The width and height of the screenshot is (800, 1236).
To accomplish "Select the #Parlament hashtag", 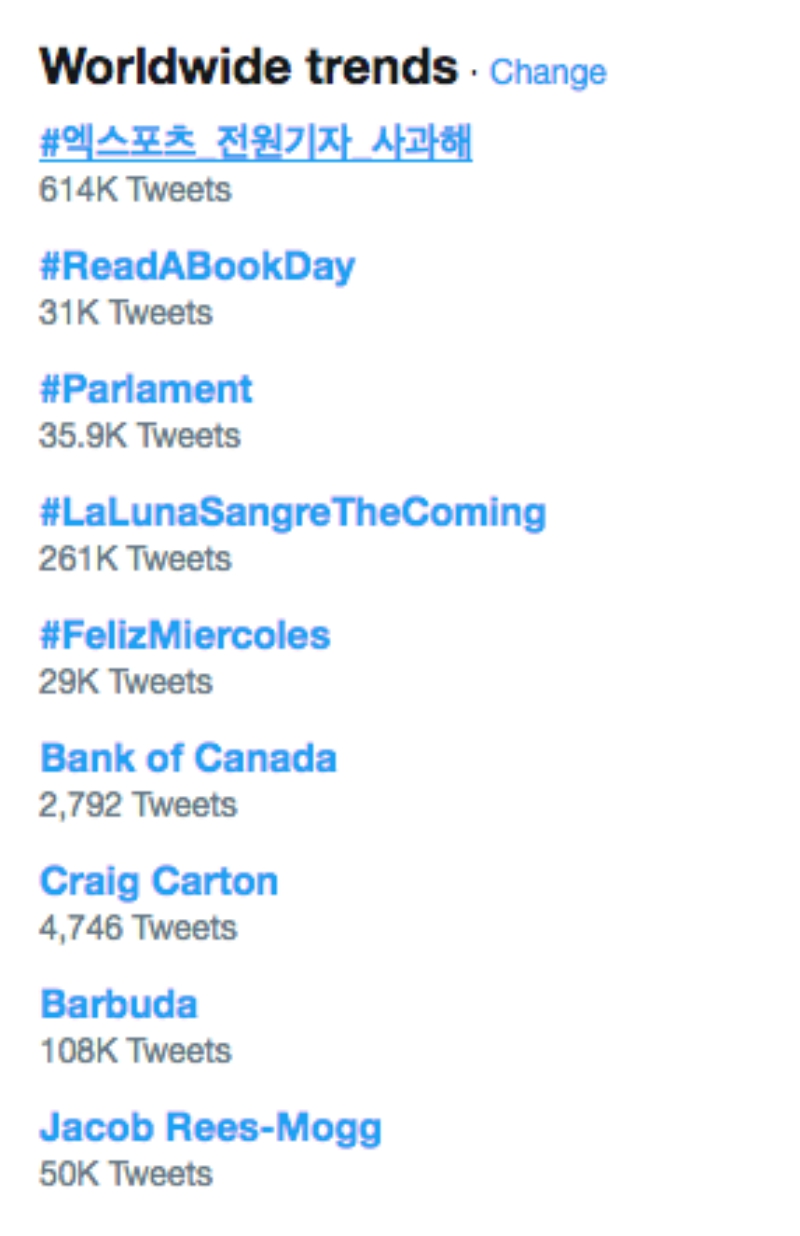I will pos(146,389).
